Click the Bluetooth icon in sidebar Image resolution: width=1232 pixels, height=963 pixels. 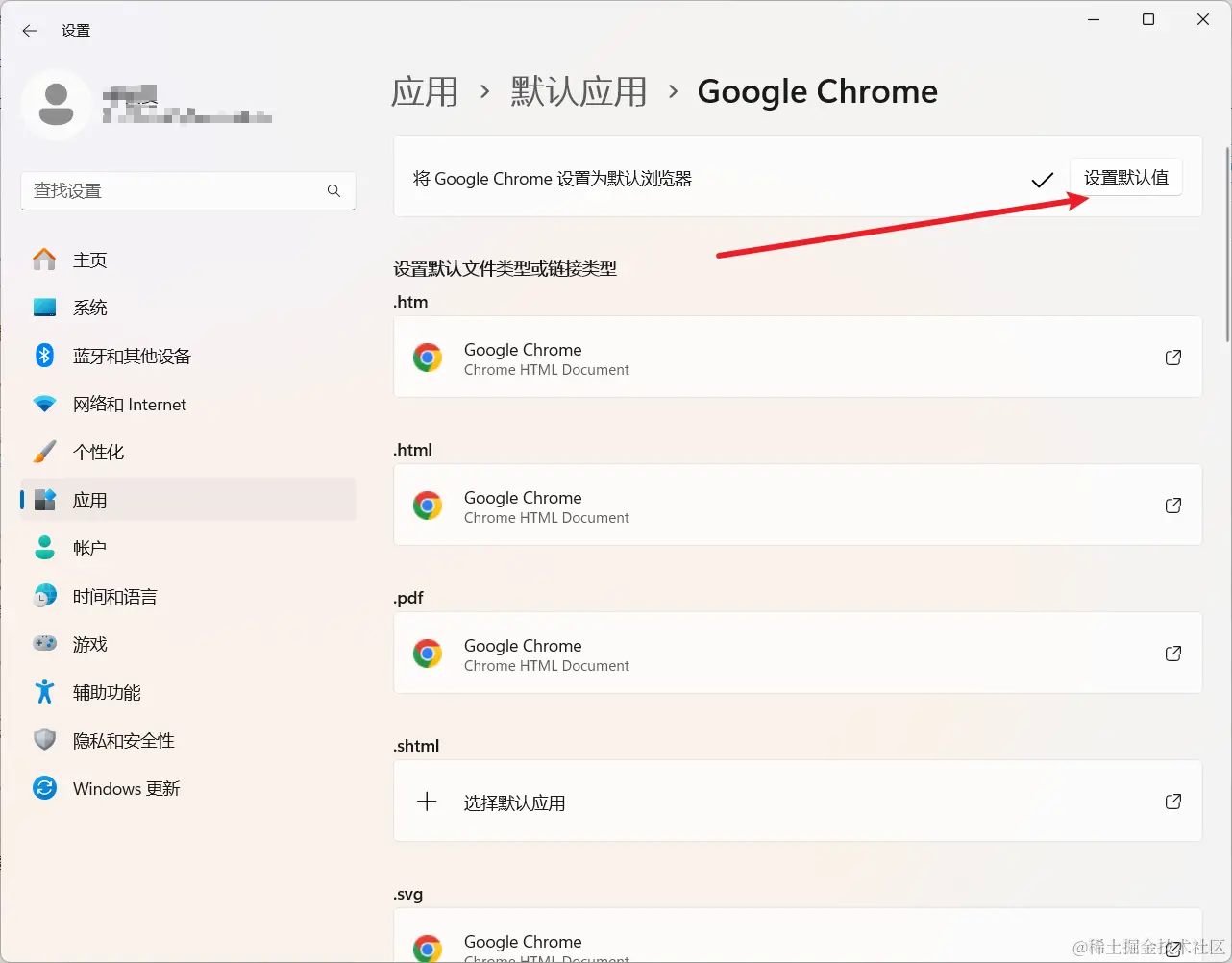pyautogui.click(x=44, y=356)
